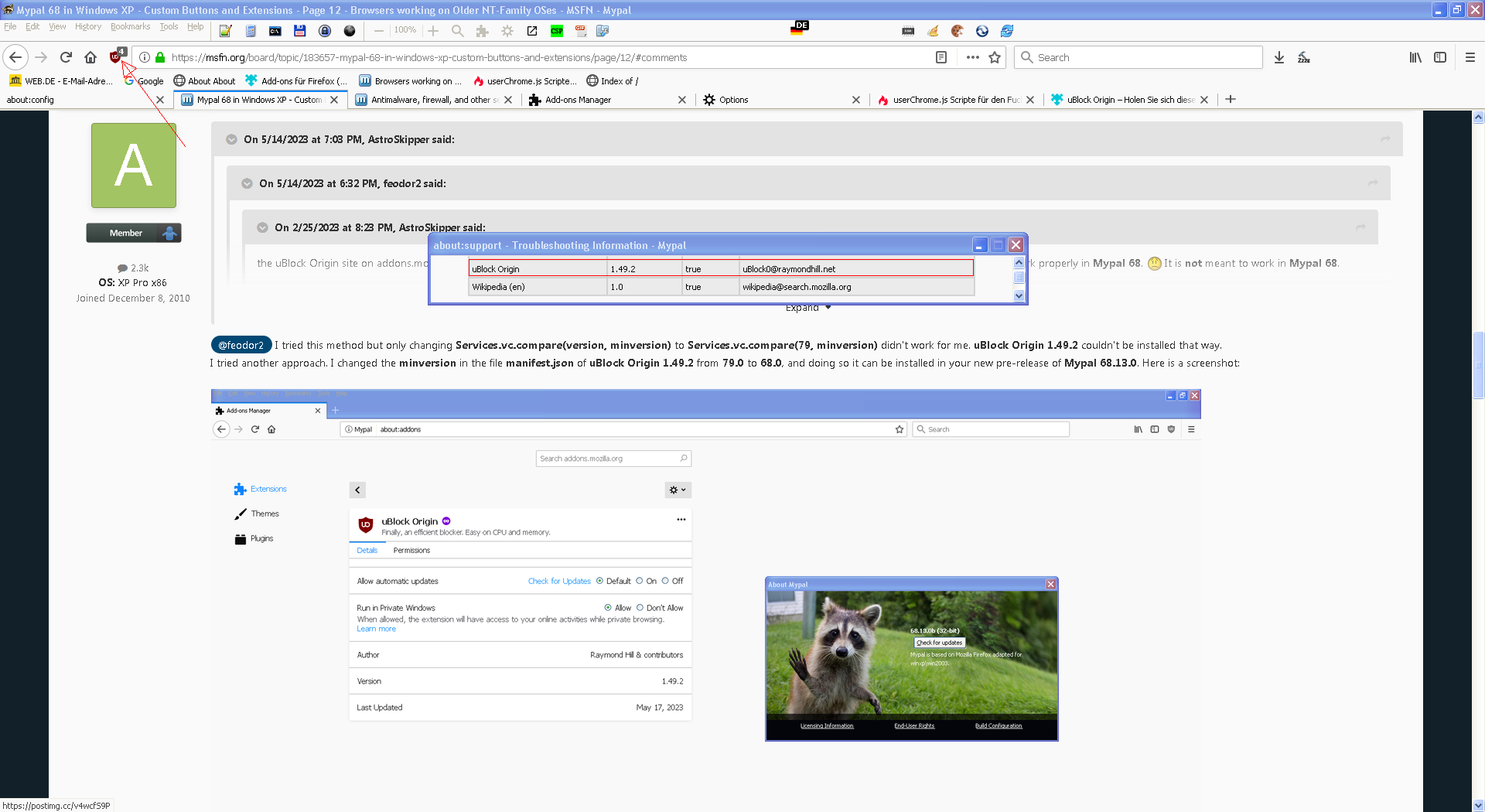Viewport: 1485px width, 812px height.
Task: Click the RAM memory chip toolbar icon
Action: [908, 31]
